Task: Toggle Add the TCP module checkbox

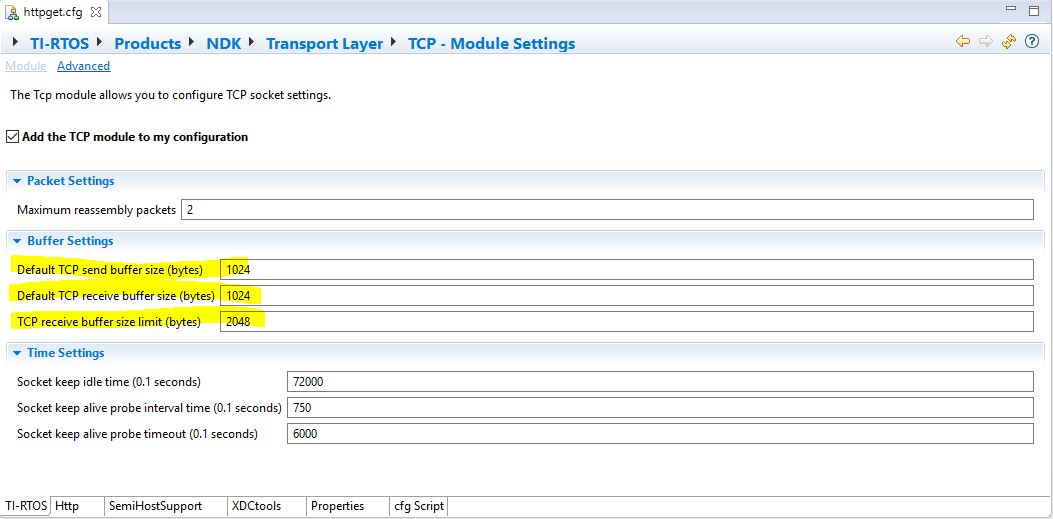Action: (13, 137)
